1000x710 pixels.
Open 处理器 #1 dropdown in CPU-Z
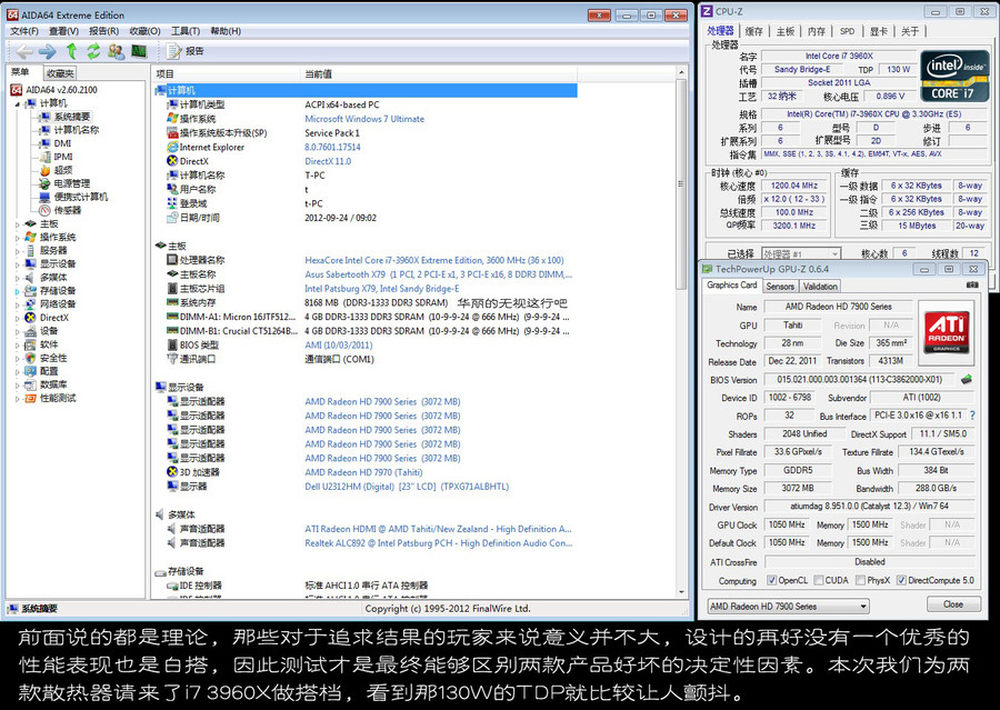point(801,254)
